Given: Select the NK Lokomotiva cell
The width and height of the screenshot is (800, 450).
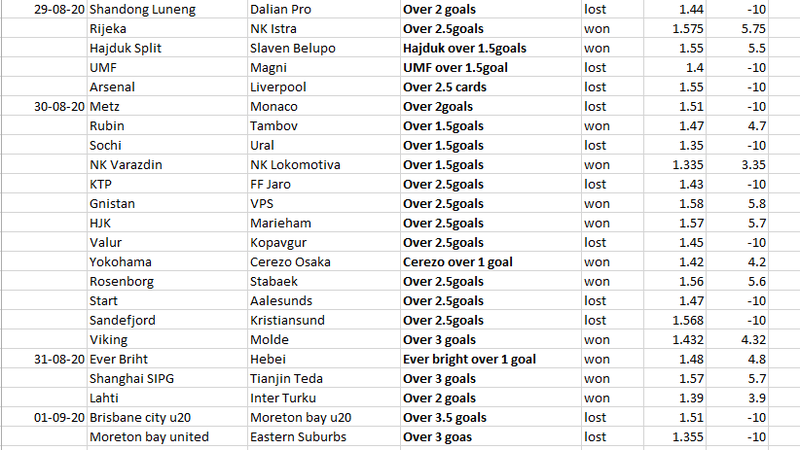Looking at the screenshot, I should tap(323, 164).
